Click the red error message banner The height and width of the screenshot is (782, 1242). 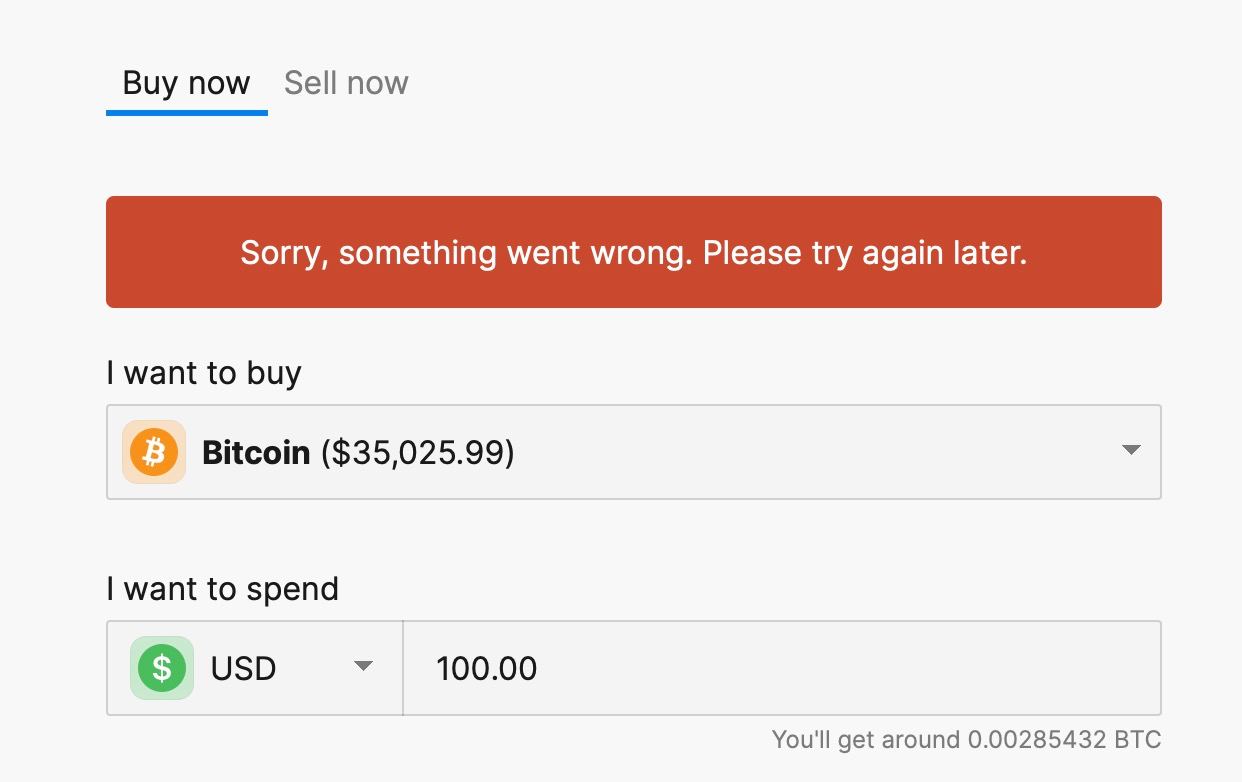point(634,252)
